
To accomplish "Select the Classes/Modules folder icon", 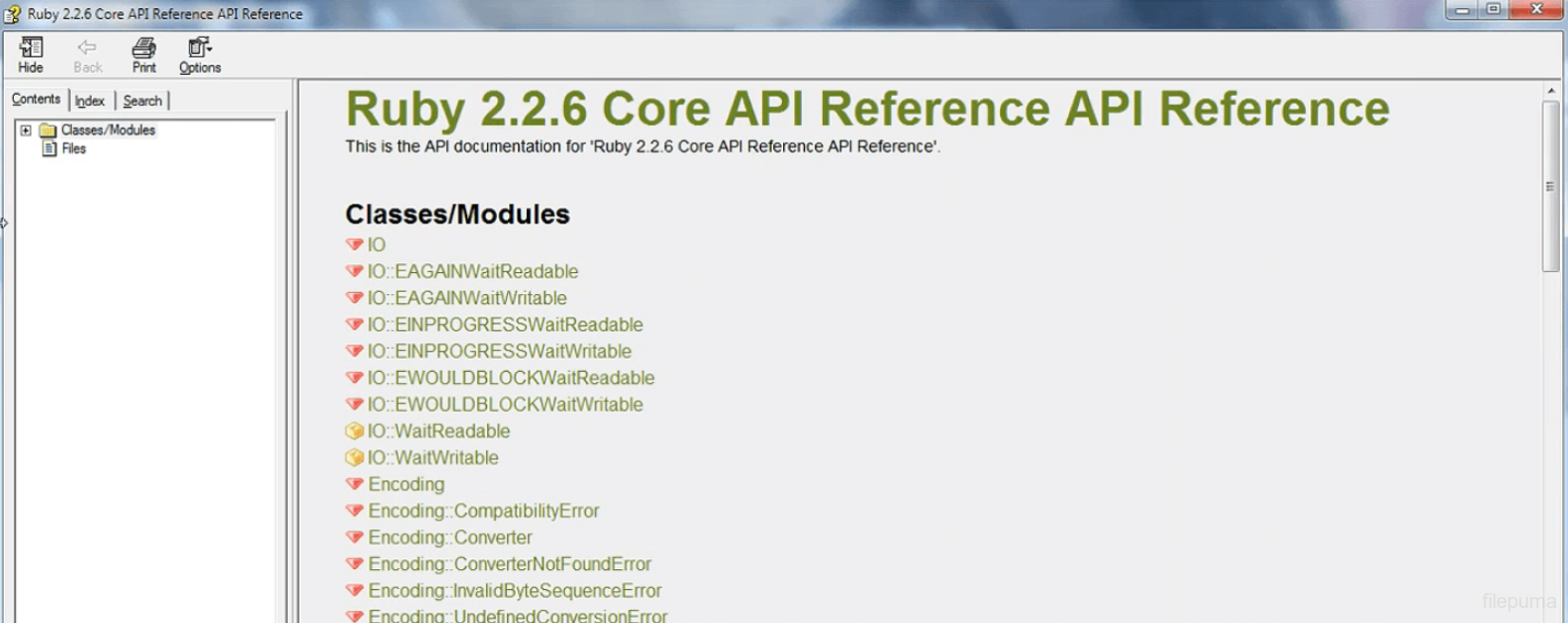I will click(47, 131).
